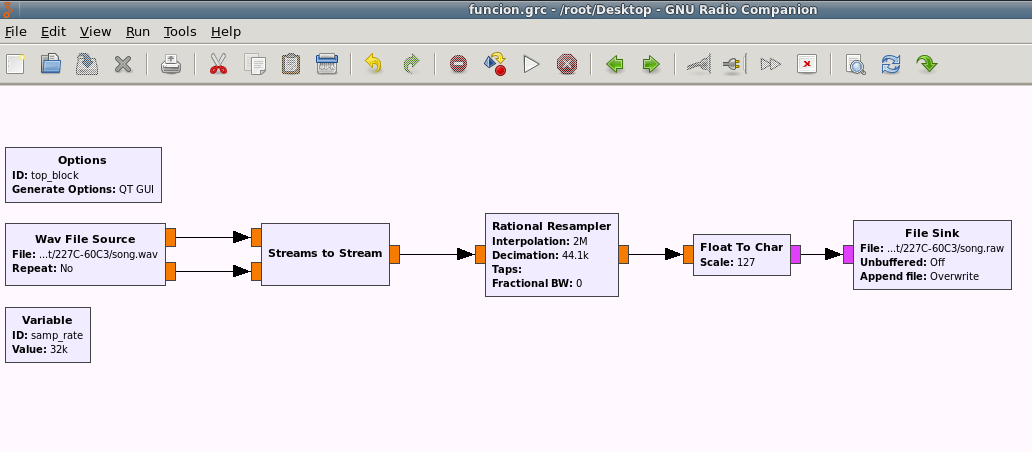Click the 'Decimation: 44.1k' text
Image resolution: width=1032 pixels, height=452 pixels.
(x=540, y=255)
